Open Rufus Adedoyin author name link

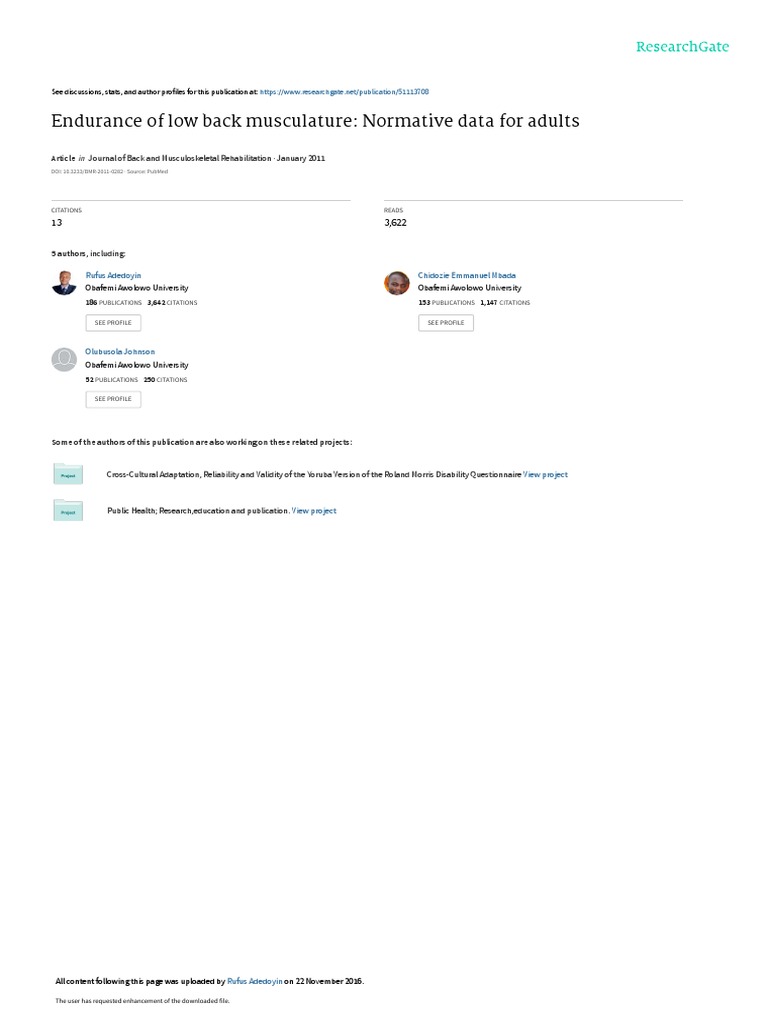coord(113,276)
